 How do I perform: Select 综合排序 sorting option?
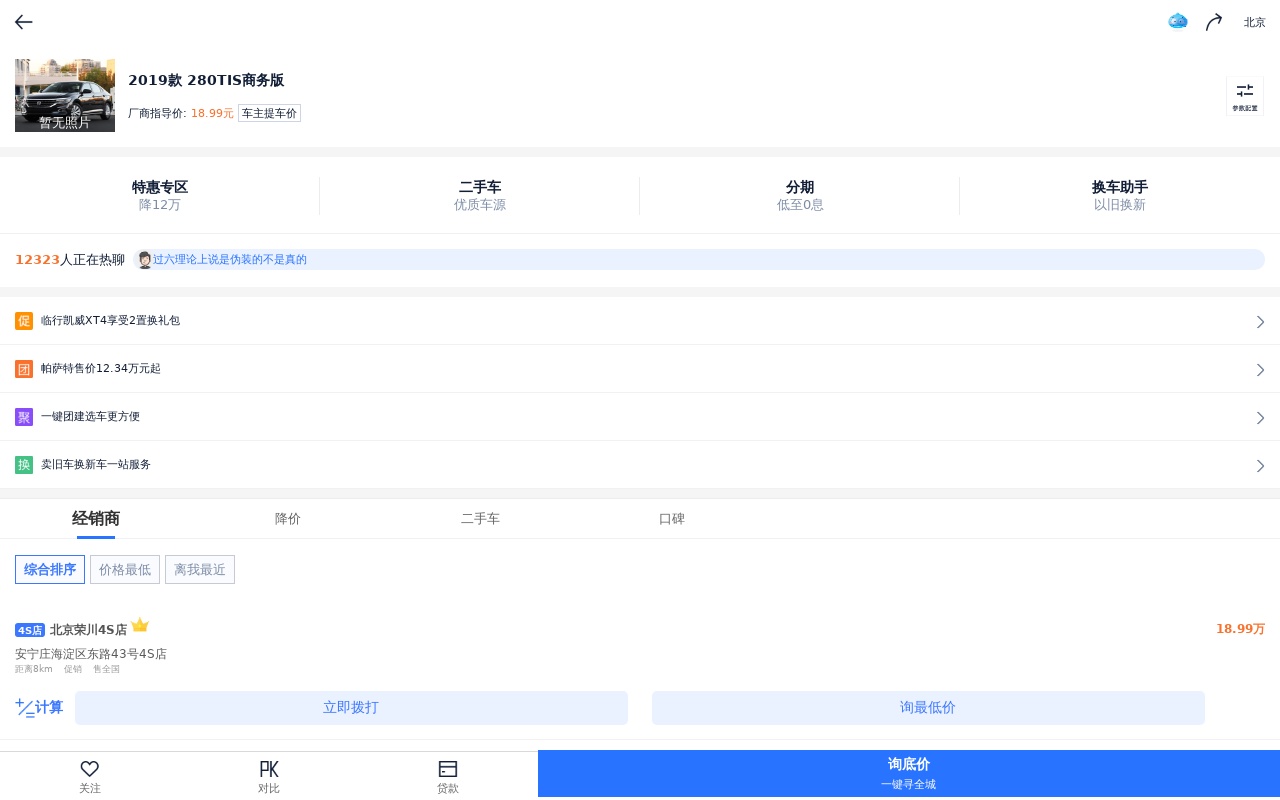[x=50, y=569]
